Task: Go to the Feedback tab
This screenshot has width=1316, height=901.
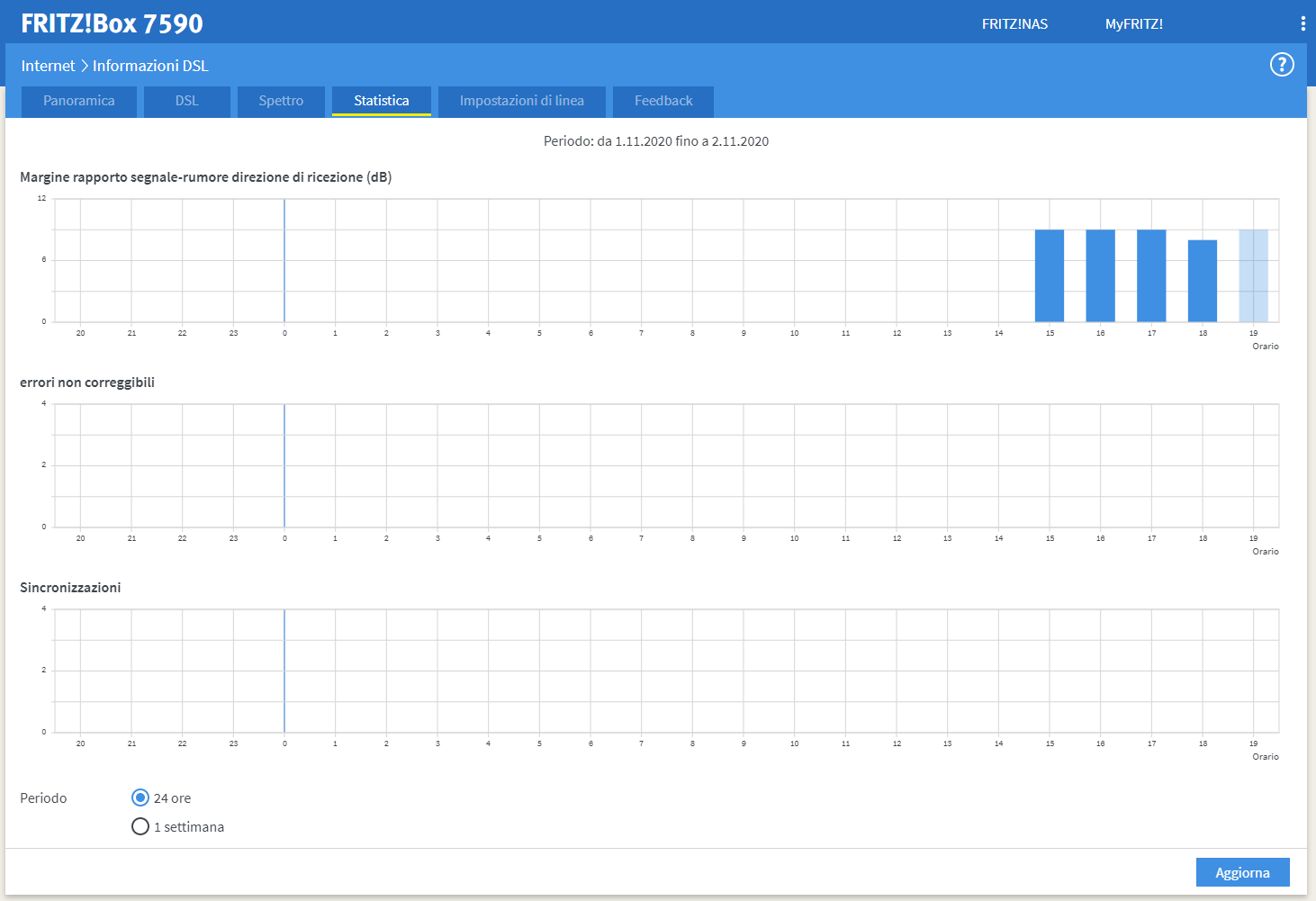Action: [663, 101]
